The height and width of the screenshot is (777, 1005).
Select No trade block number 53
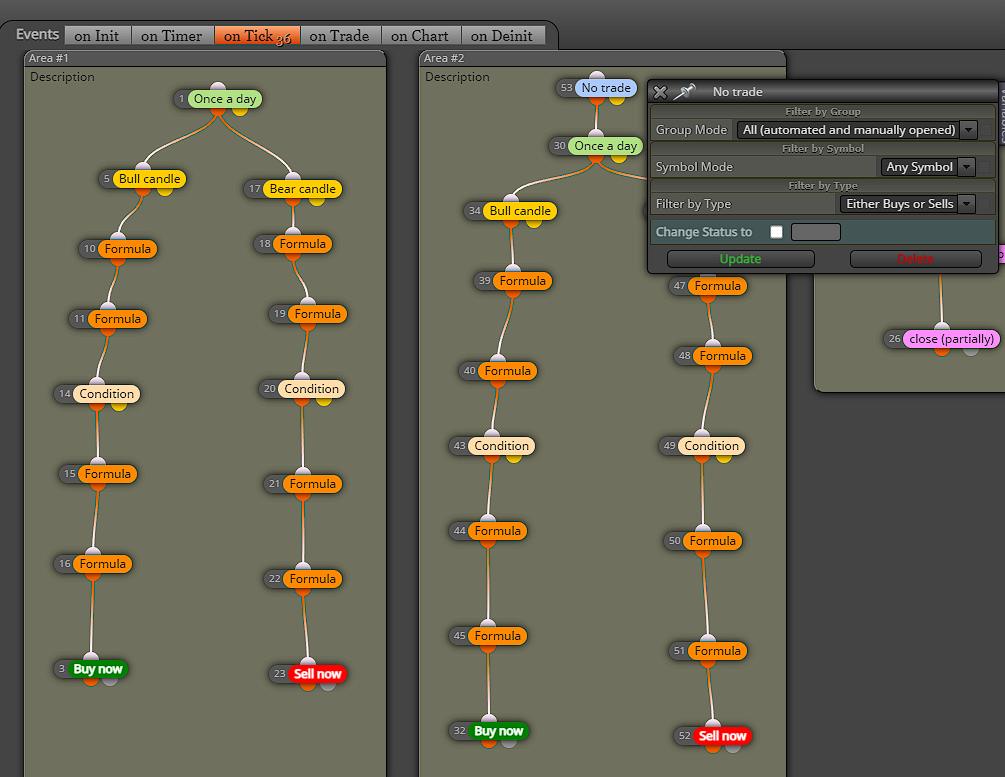click(x=606, y=88)
